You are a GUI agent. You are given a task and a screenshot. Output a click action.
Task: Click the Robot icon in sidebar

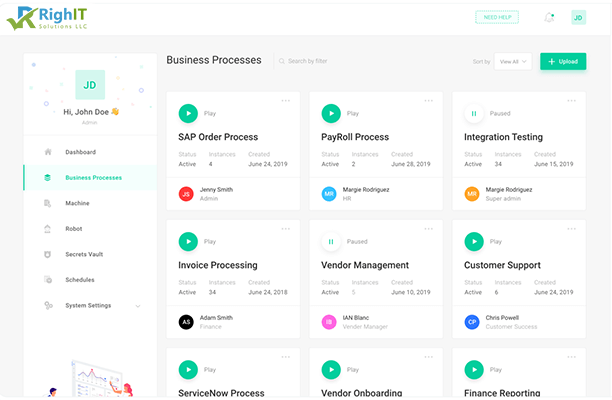point(47,229)
